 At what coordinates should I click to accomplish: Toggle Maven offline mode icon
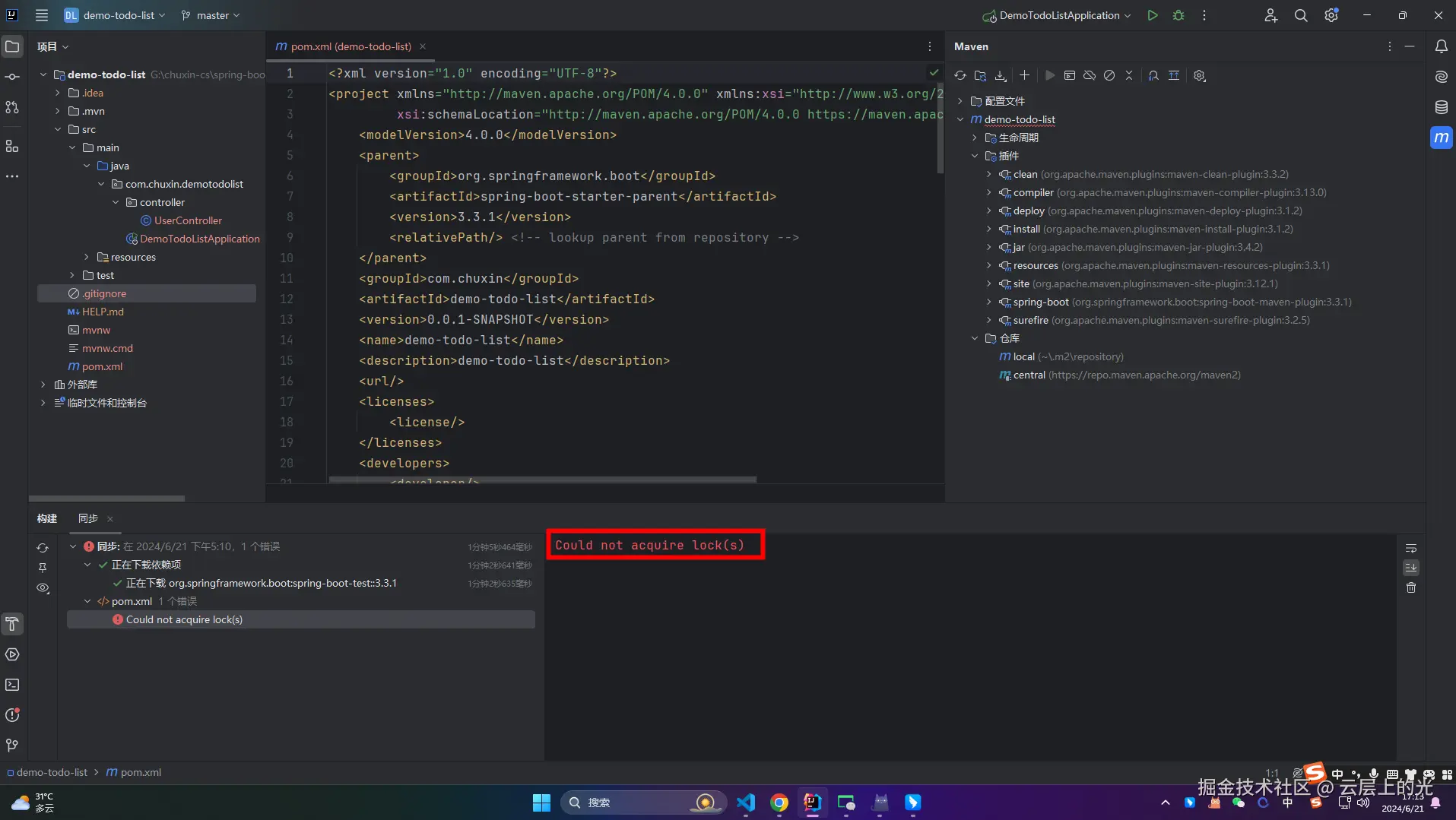click(x=1090, y=75)
